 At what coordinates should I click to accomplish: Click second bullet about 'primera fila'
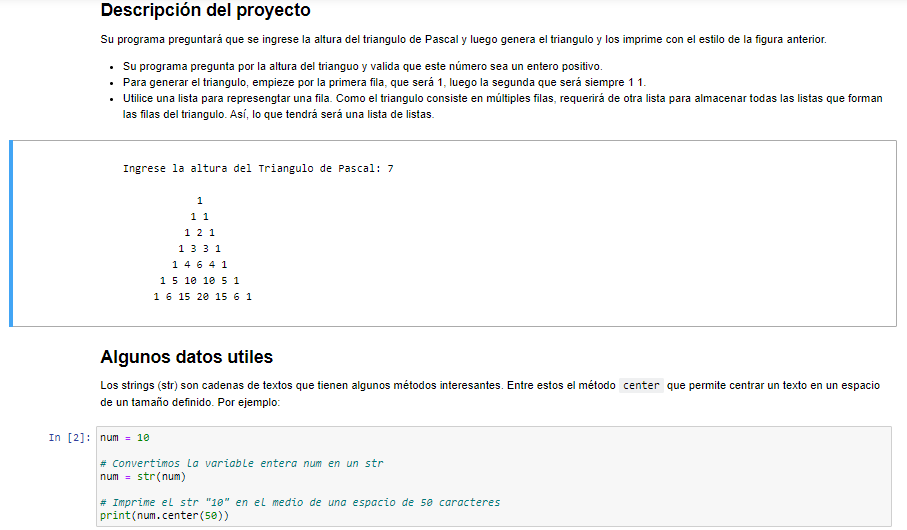coord(384,82)
